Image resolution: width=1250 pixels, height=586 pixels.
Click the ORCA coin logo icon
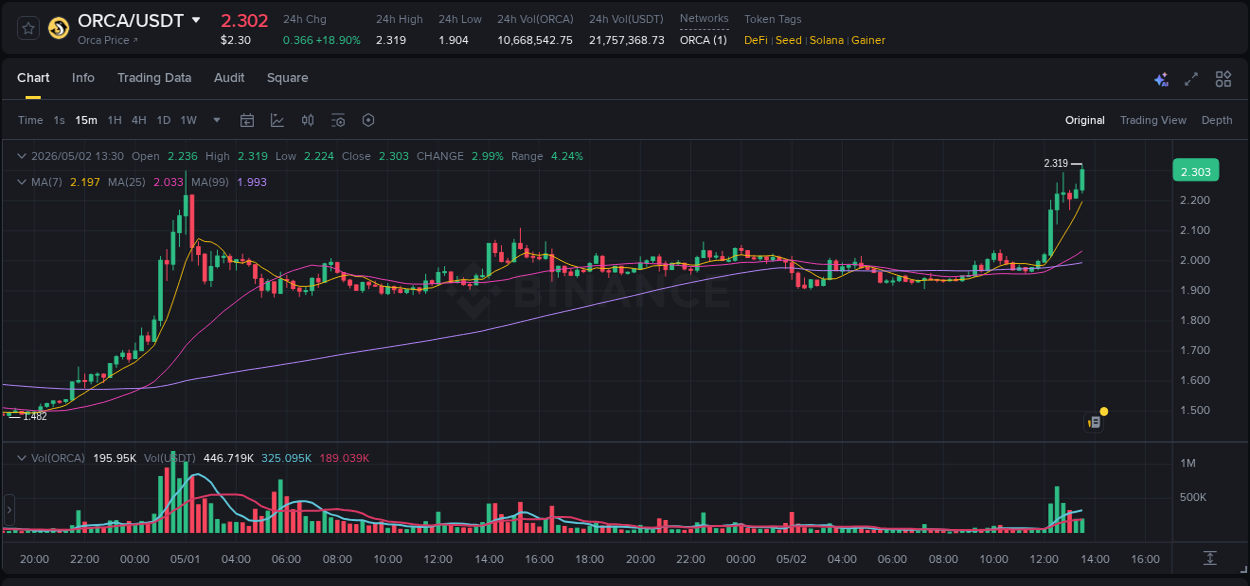59,28
